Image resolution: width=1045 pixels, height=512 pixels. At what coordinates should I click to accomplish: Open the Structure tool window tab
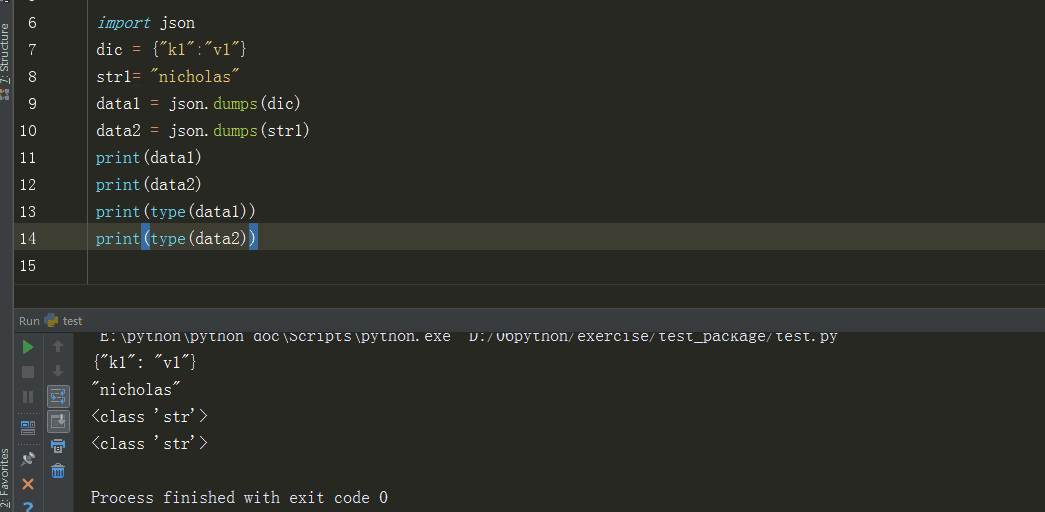(x=5, y=60)
